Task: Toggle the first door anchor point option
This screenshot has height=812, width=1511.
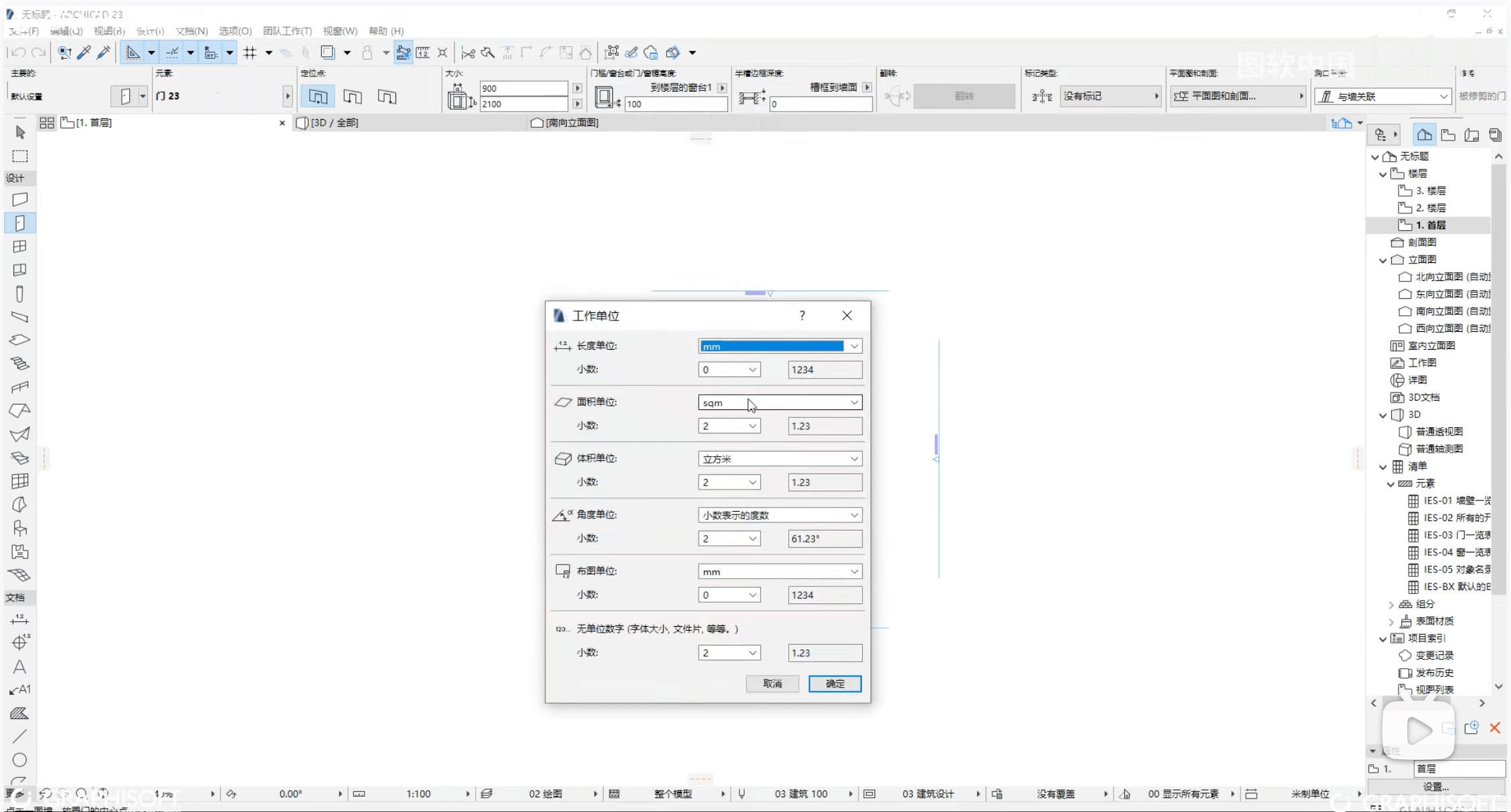Action: tap(318, 96)
